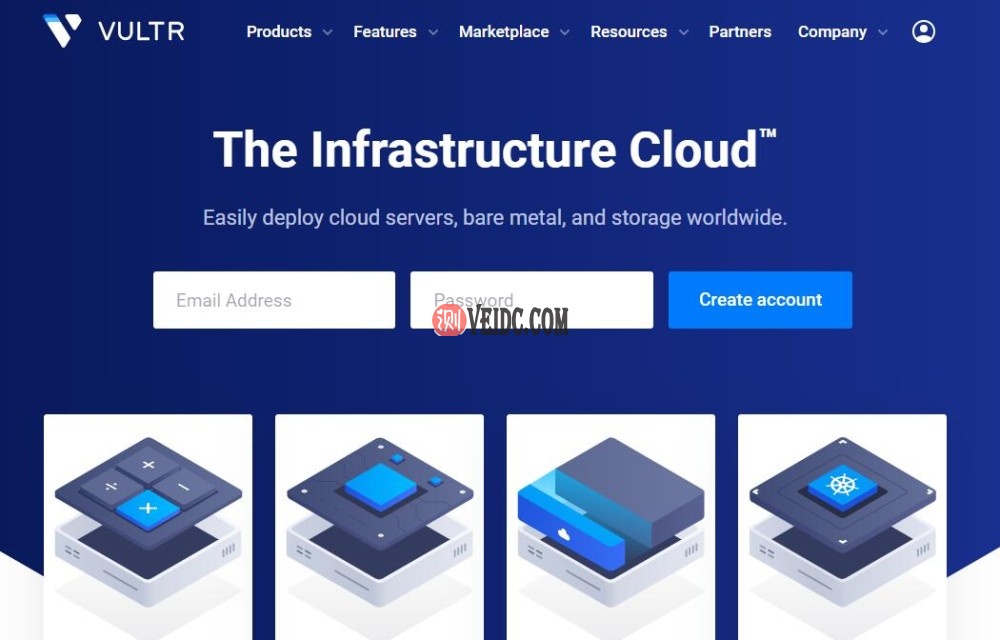Select Partners in the navigation bar
Viewport: 1000px width, 640px height.
740,31
